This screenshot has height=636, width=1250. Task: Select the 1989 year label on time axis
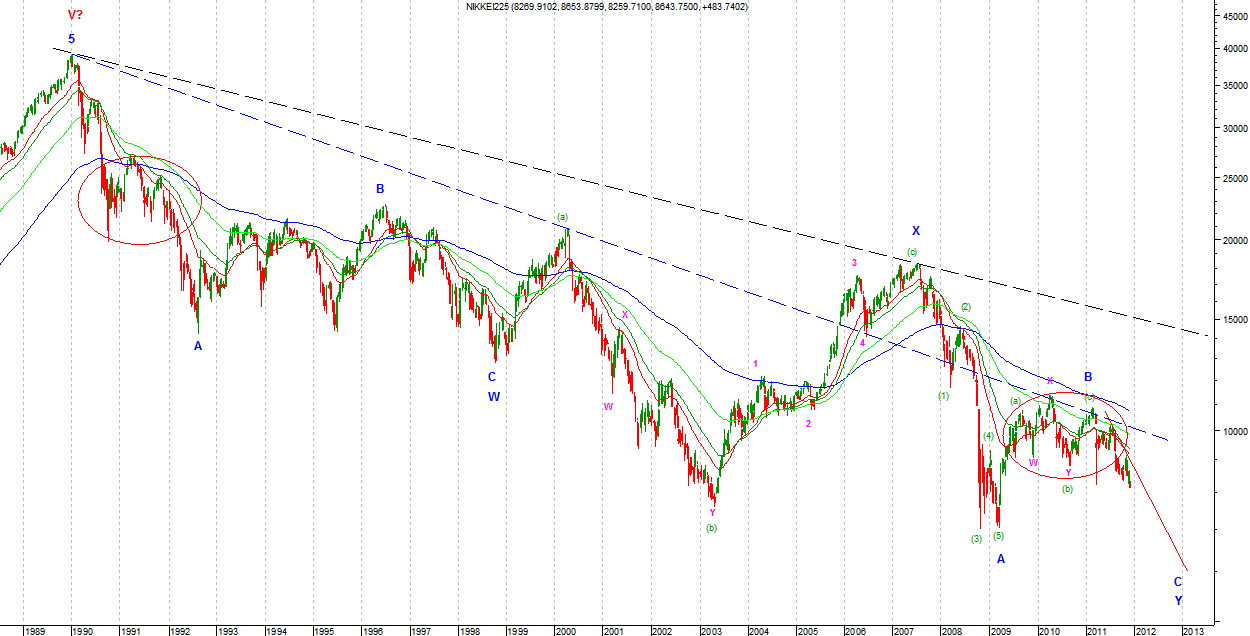[33, 631]
